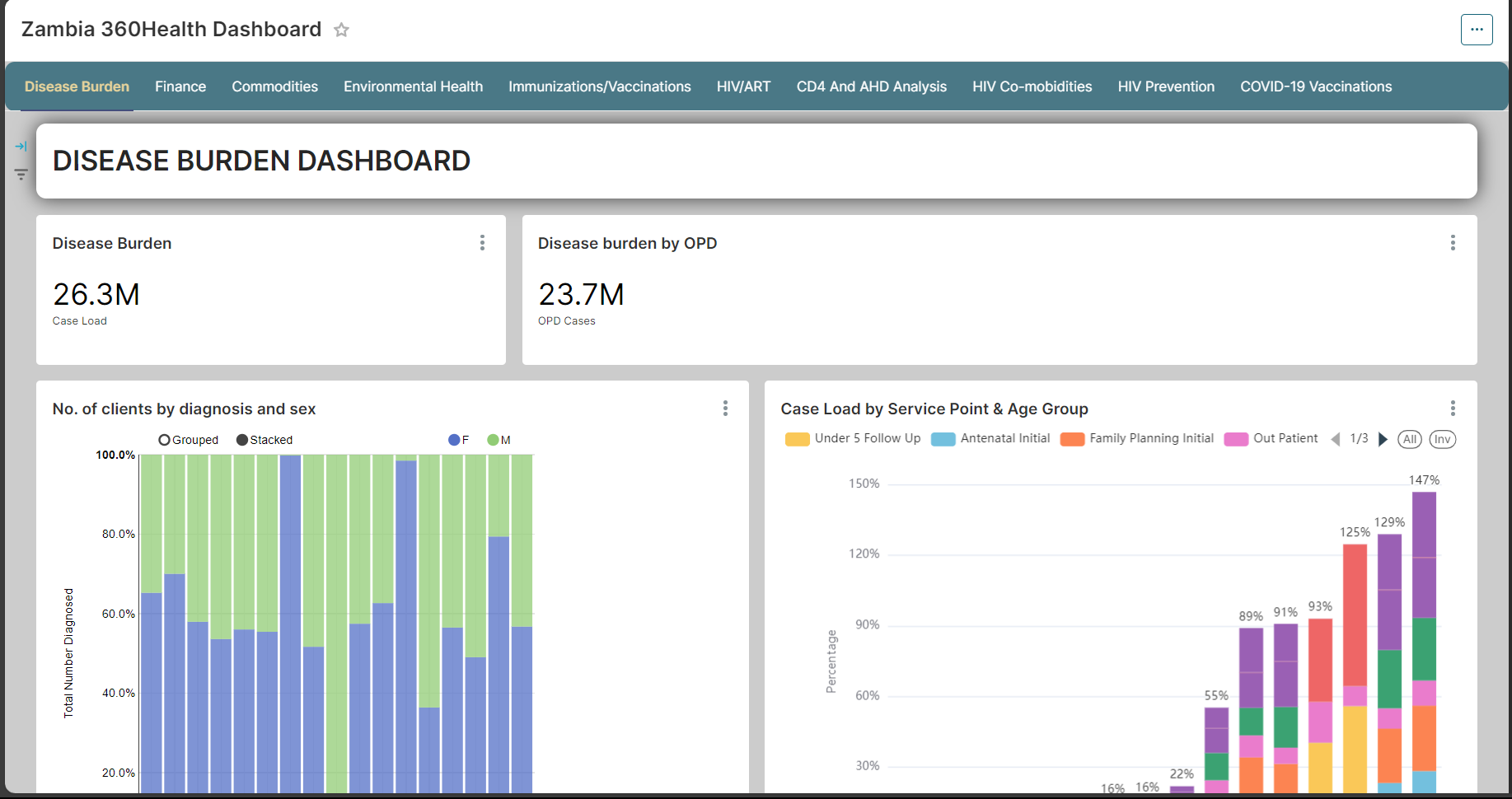This screenshot has height=799, width=1512.
Task: Open Case Load by Service Point options menu
Action: pos(1453,409)
